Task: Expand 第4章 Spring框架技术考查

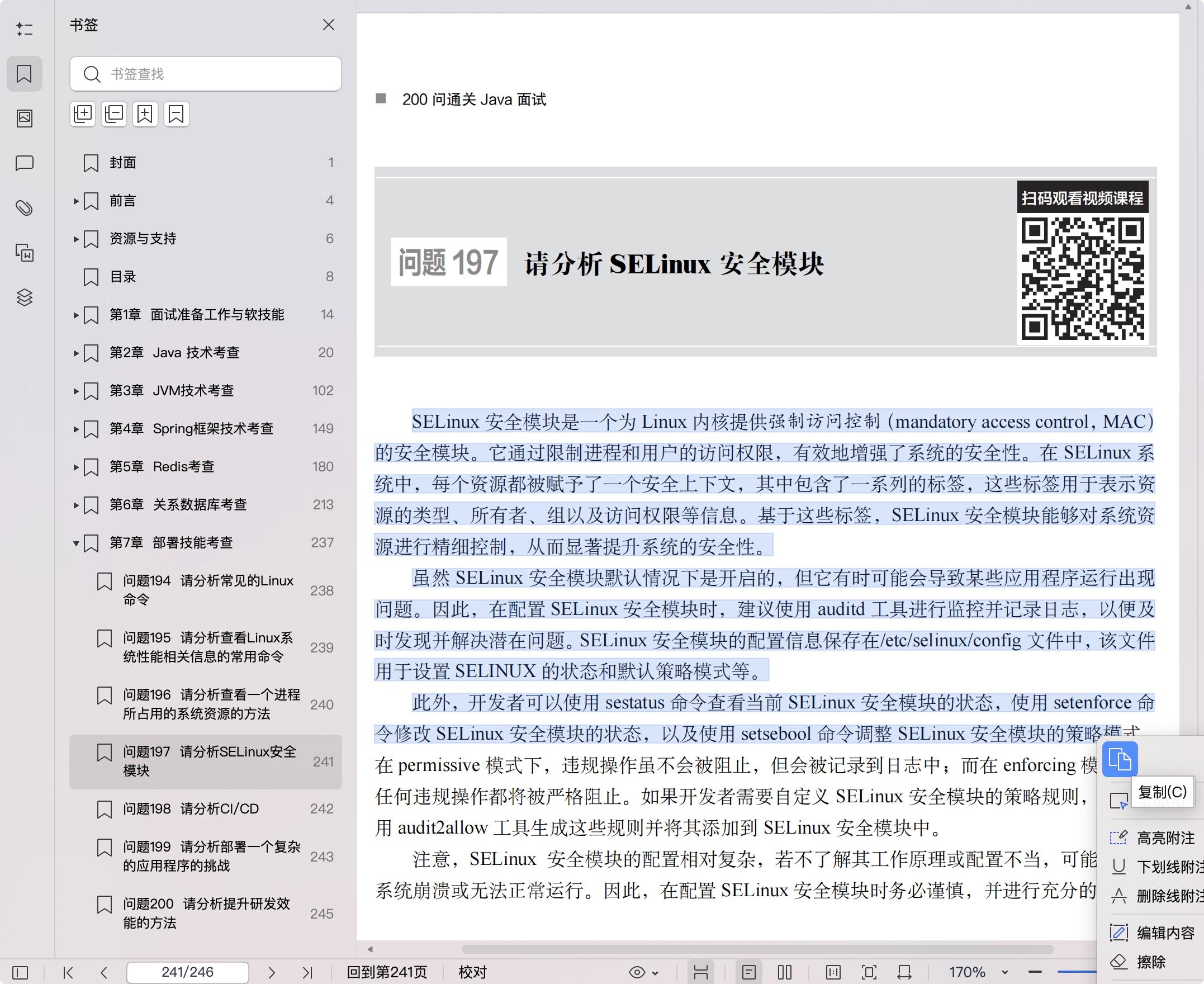Action: pyautogui.click(x=76, y=429)
